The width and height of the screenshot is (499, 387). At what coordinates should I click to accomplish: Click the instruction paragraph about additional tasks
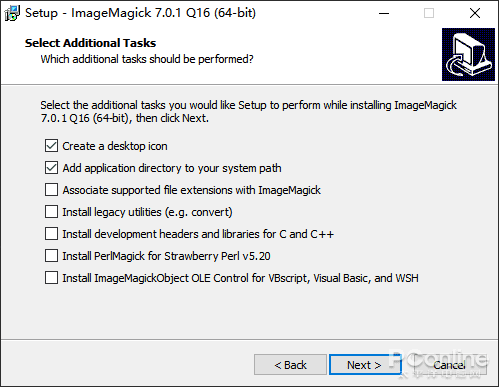coord(248,112)
